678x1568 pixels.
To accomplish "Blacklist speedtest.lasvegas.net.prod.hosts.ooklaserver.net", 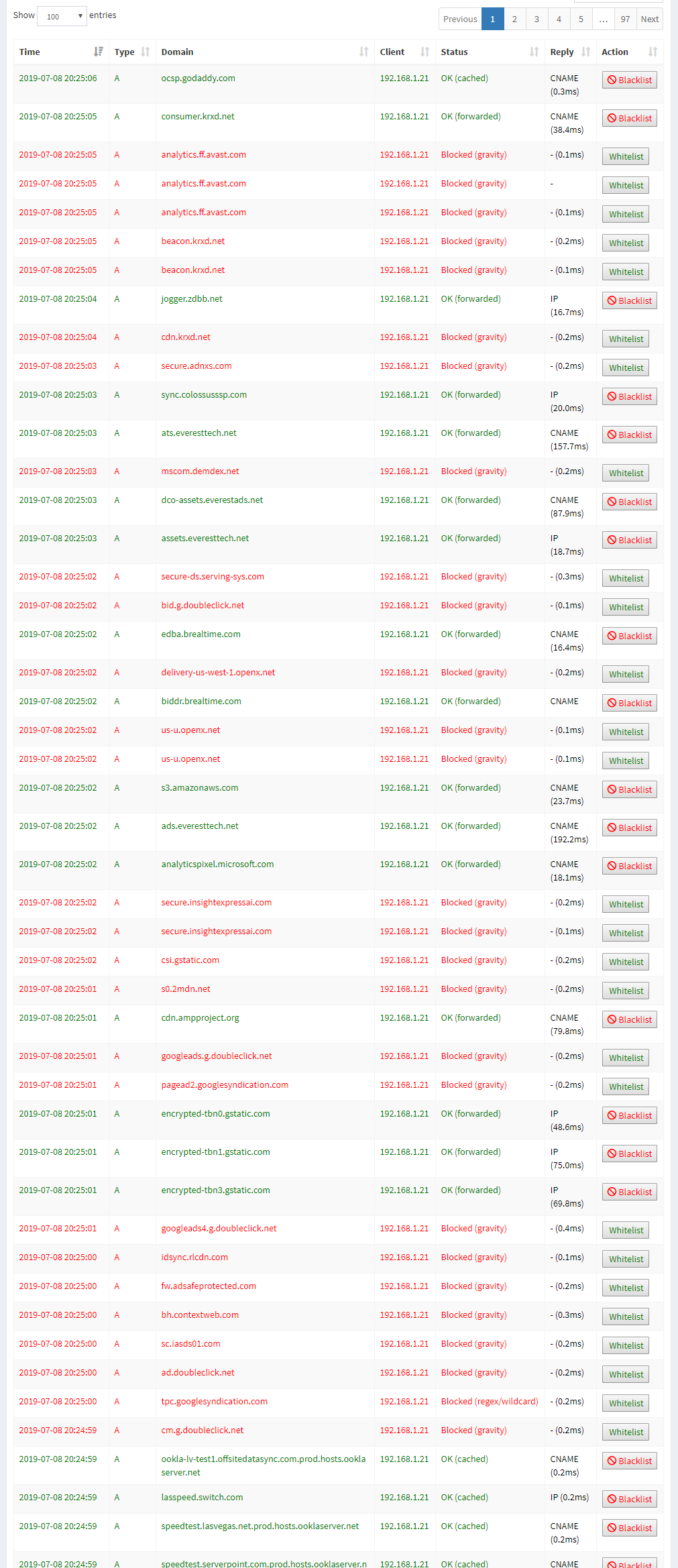I will (629, 1528).
